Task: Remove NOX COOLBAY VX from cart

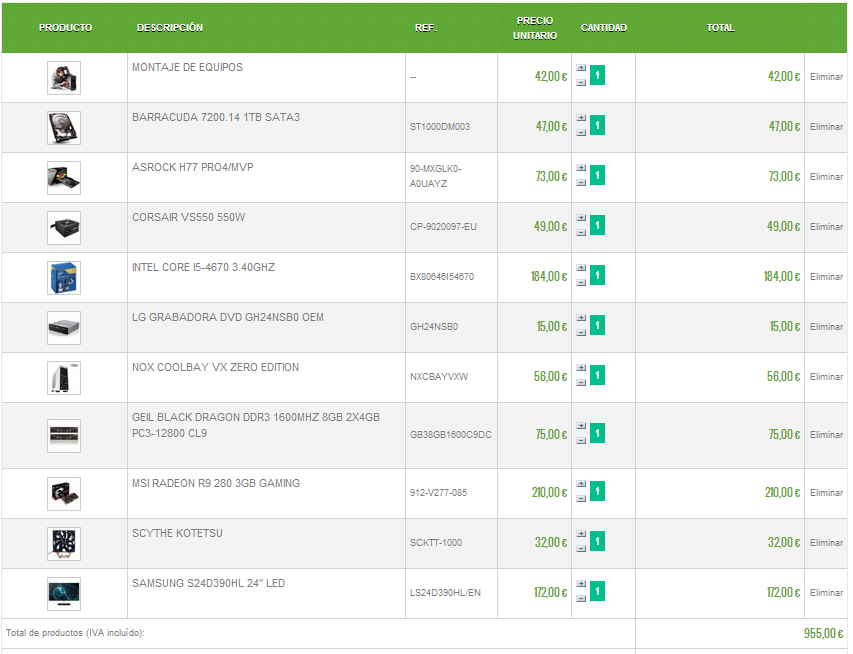Action: [x=826, y=377]
